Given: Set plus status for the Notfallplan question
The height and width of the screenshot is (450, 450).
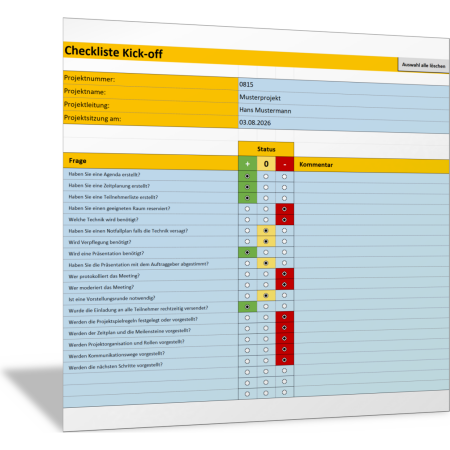Looking at the screenshot, I should pyautogui.click(x=247, y=231).
